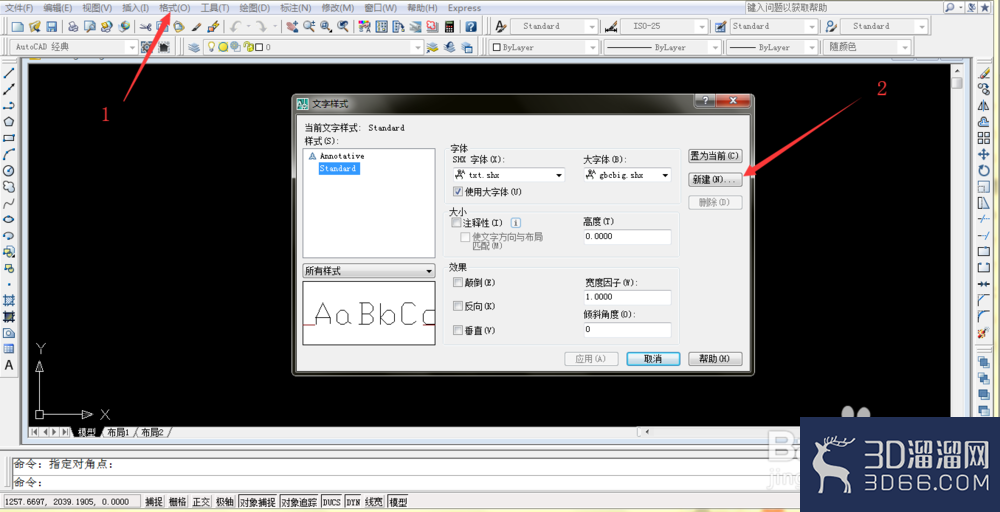This screenshot has height=512, width=1000.
Task: Select the Move tool in the modify toolbar
Action: 983,154
